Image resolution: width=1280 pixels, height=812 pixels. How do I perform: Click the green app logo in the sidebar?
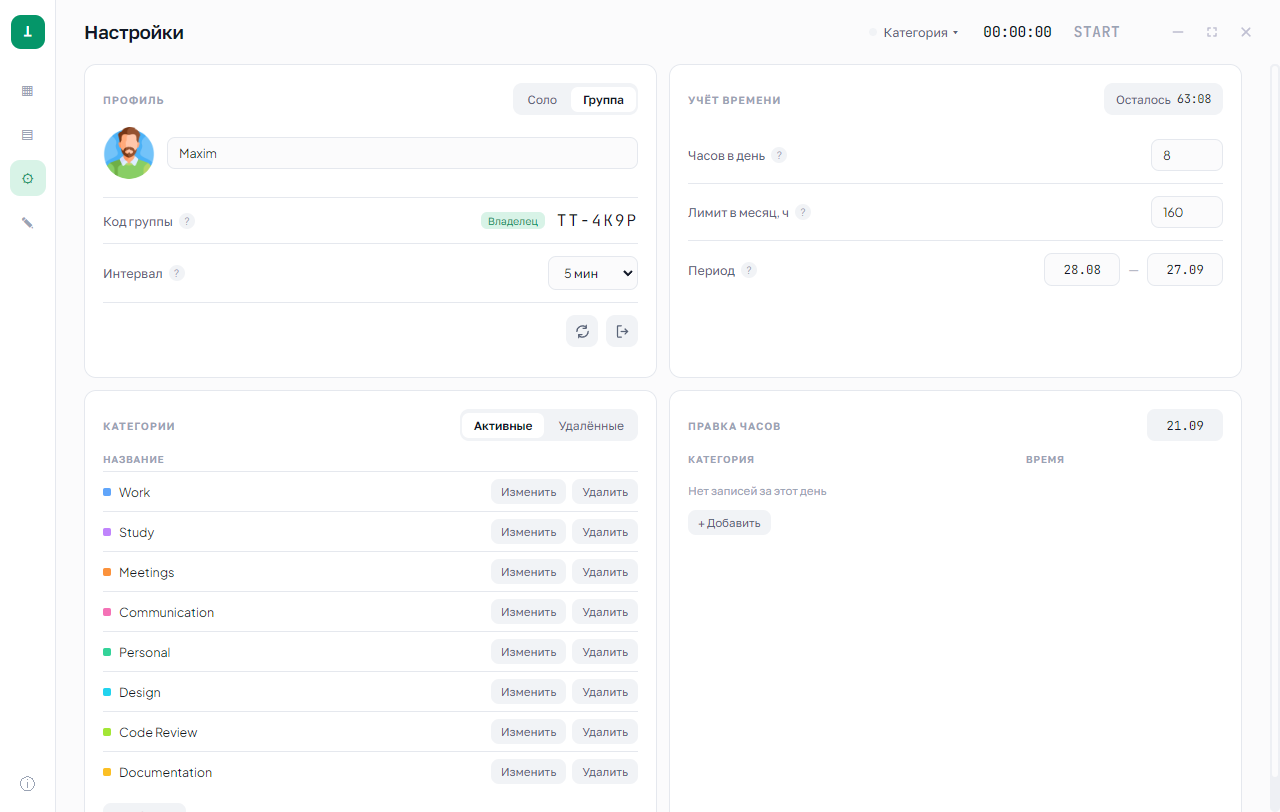point(28,32)
